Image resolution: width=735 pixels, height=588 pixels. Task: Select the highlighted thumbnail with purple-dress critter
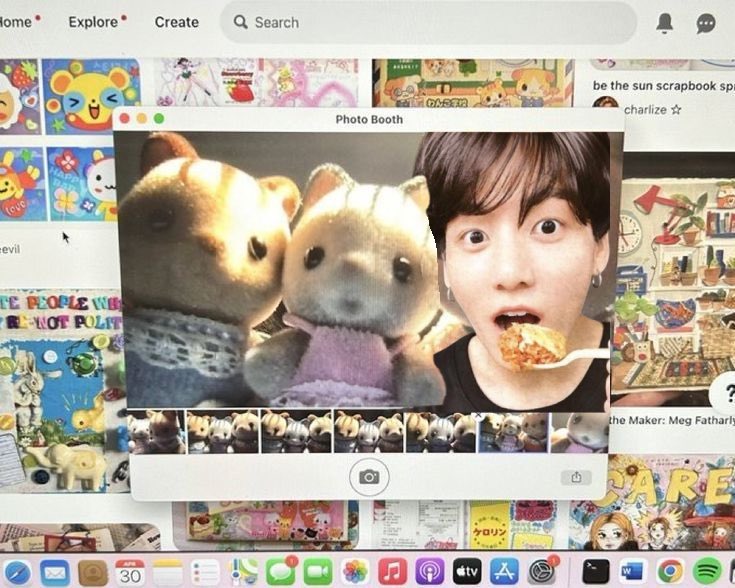[513, 433]
